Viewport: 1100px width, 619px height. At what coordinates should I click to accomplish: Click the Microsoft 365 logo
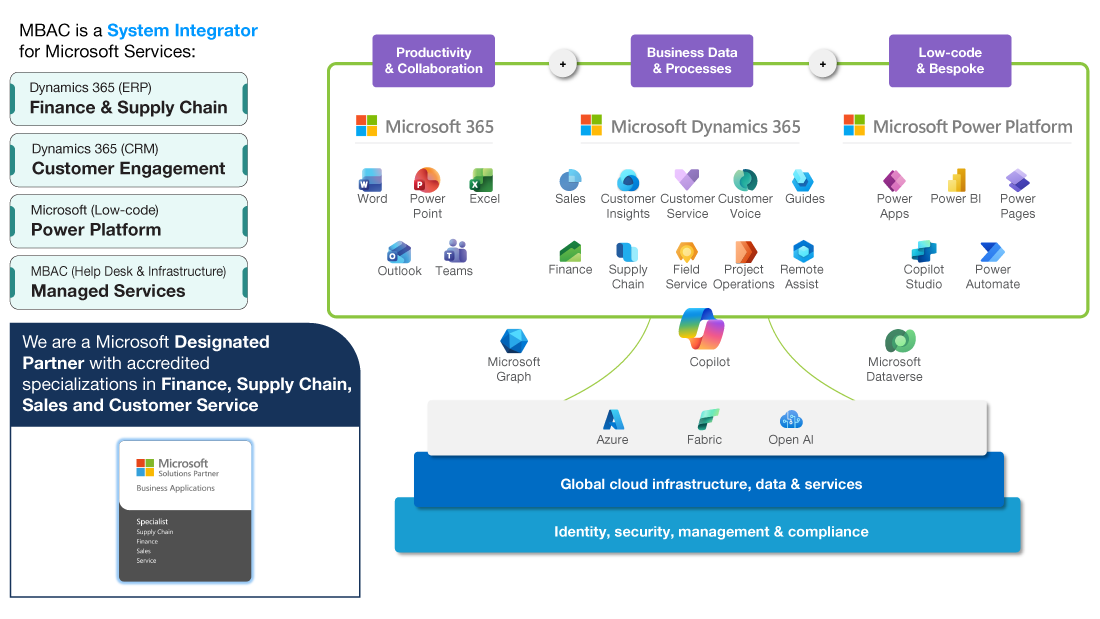366,126
